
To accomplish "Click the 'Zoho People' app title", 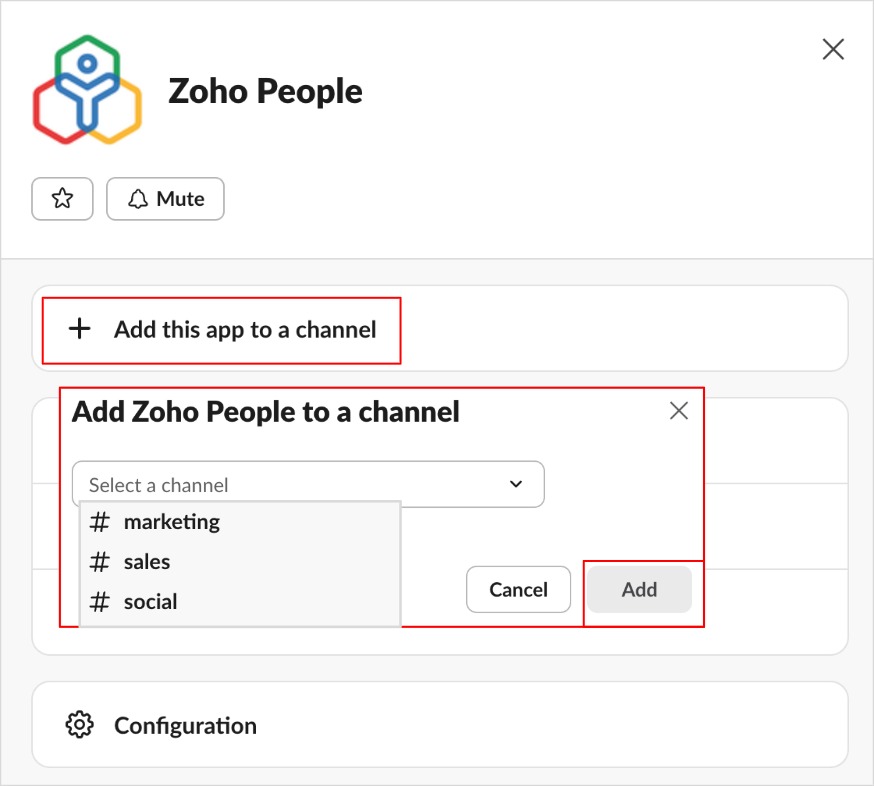I will pyautogui.click(x=265, y=91).
